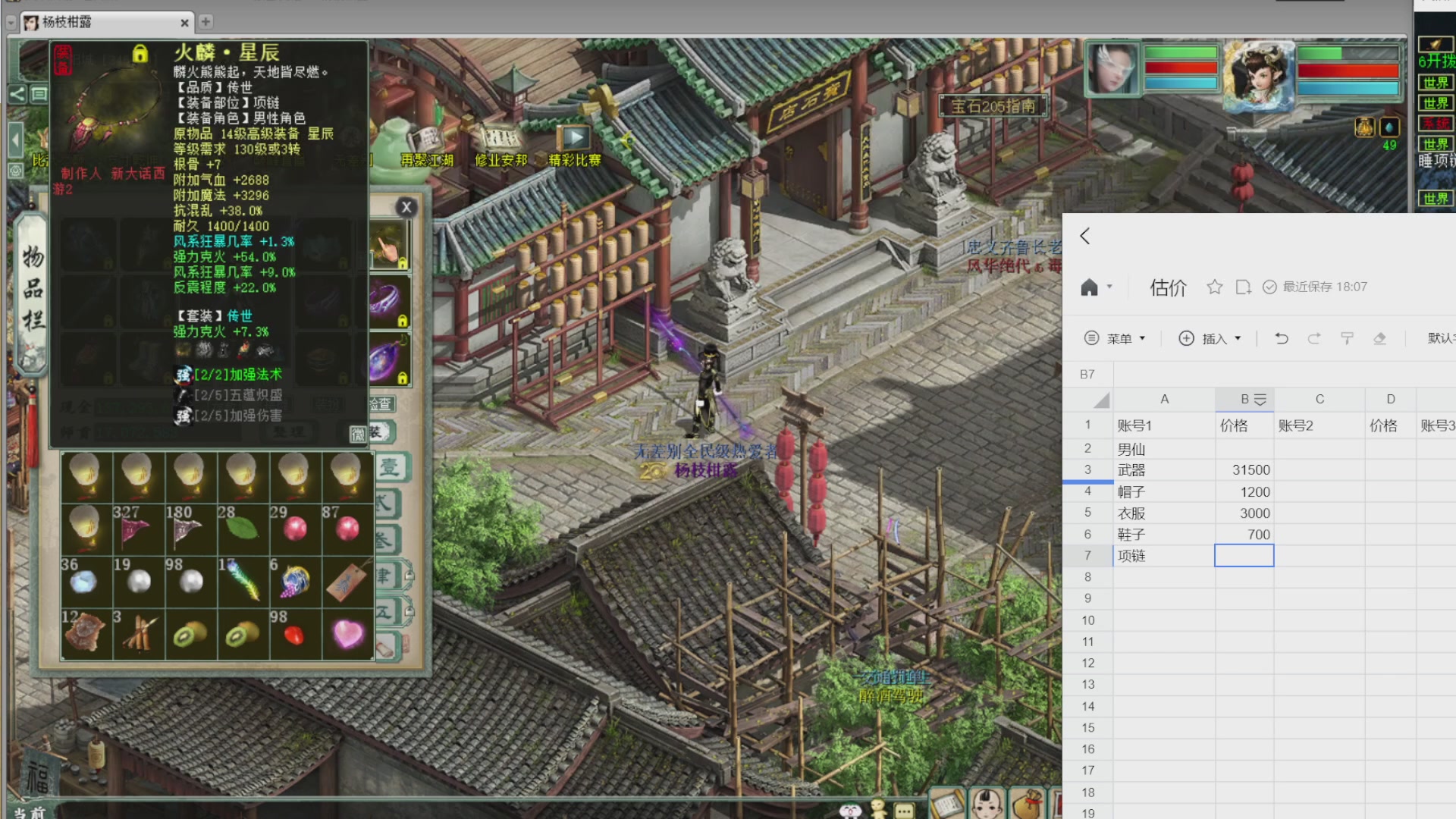Screen dimensions: 1456x819
Task: Undo last edit in spreadsheet toolbar
Action: pos(1282,338)
